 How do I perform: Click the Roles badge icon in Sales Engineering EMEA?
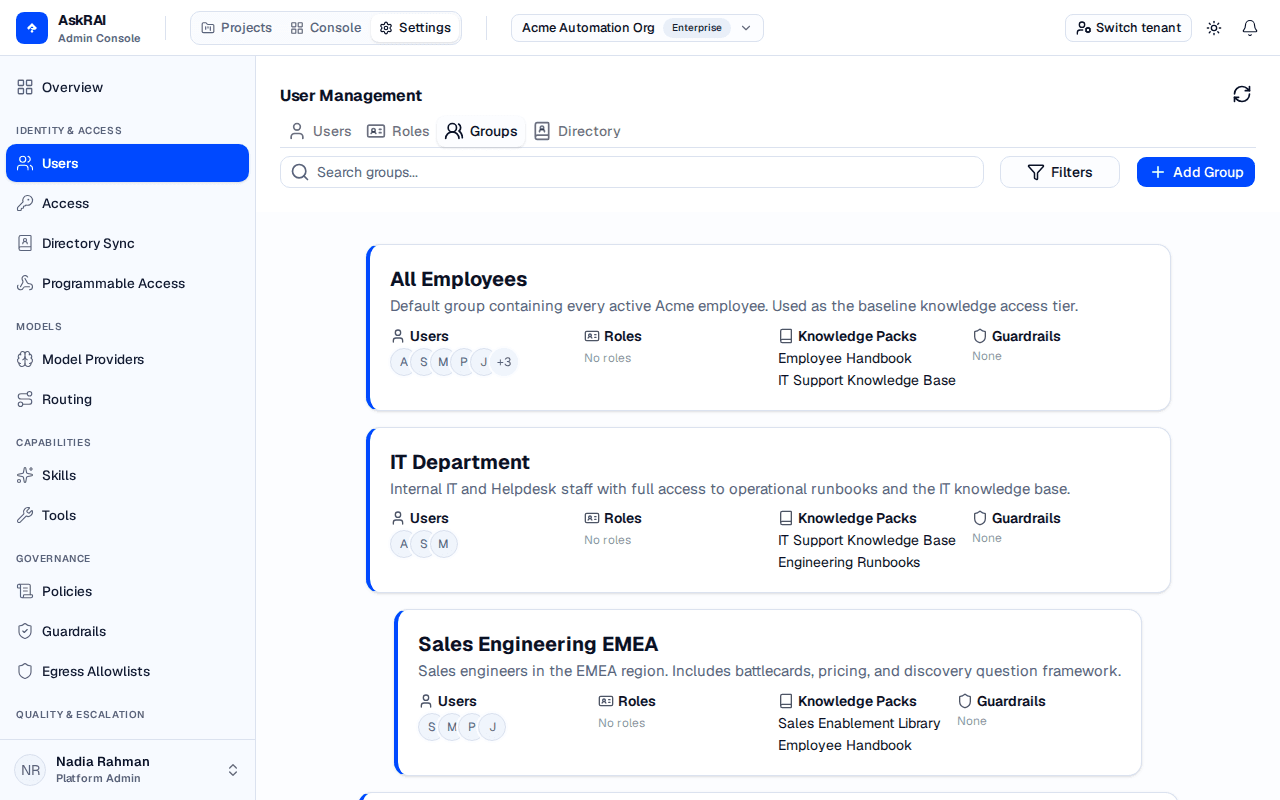[x=606, y=701]
